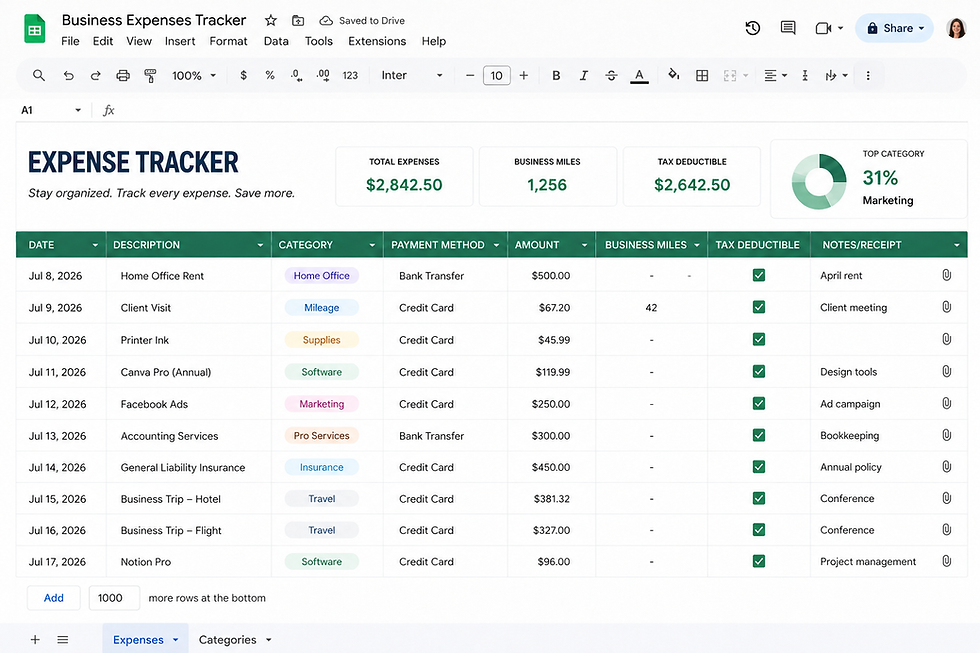Screen dimensions: 980x653
Task: Toggle bold formatting
Action: click(556, 76)
